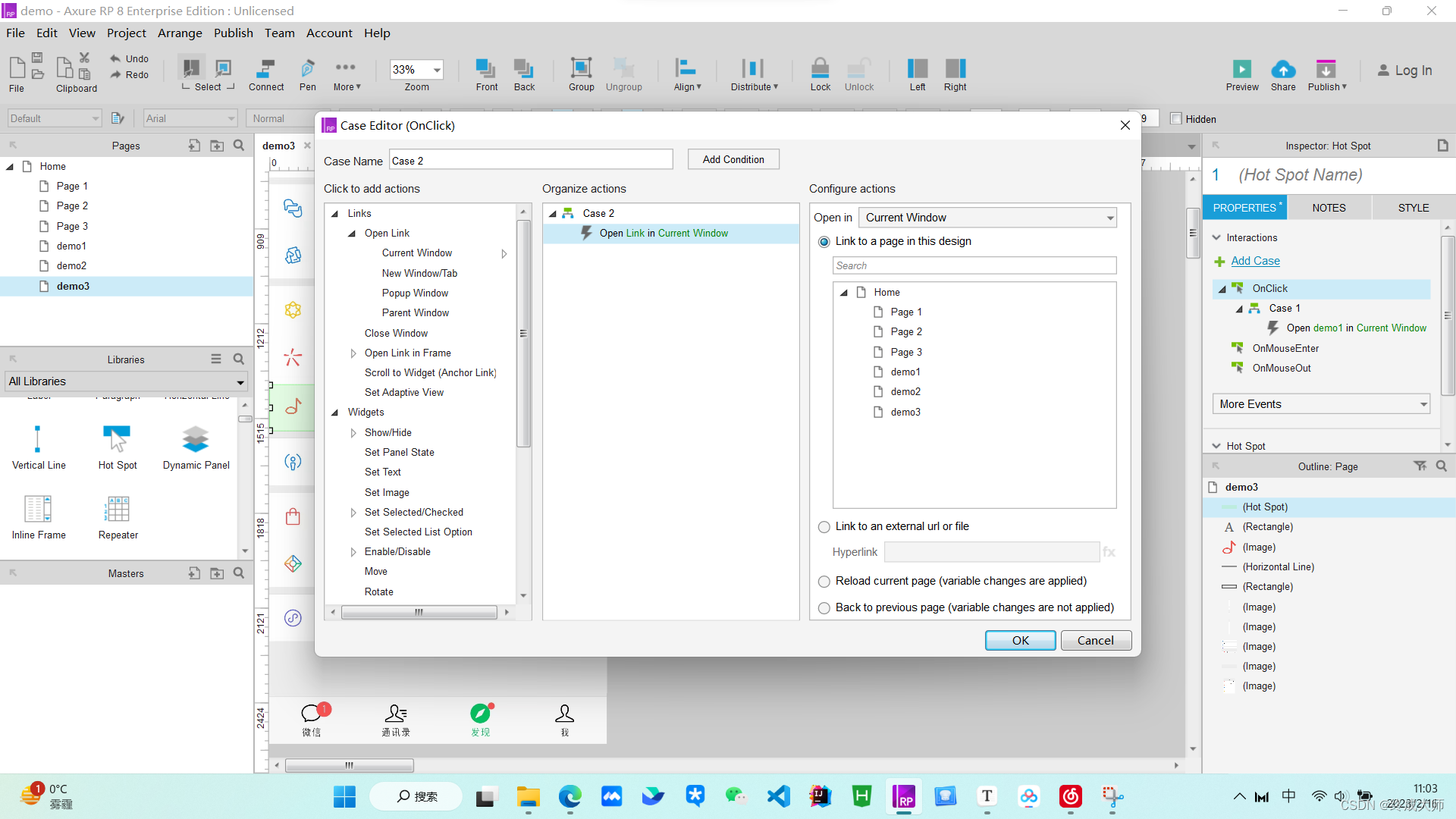Click the Add Case link

(x=1255, y=261)
